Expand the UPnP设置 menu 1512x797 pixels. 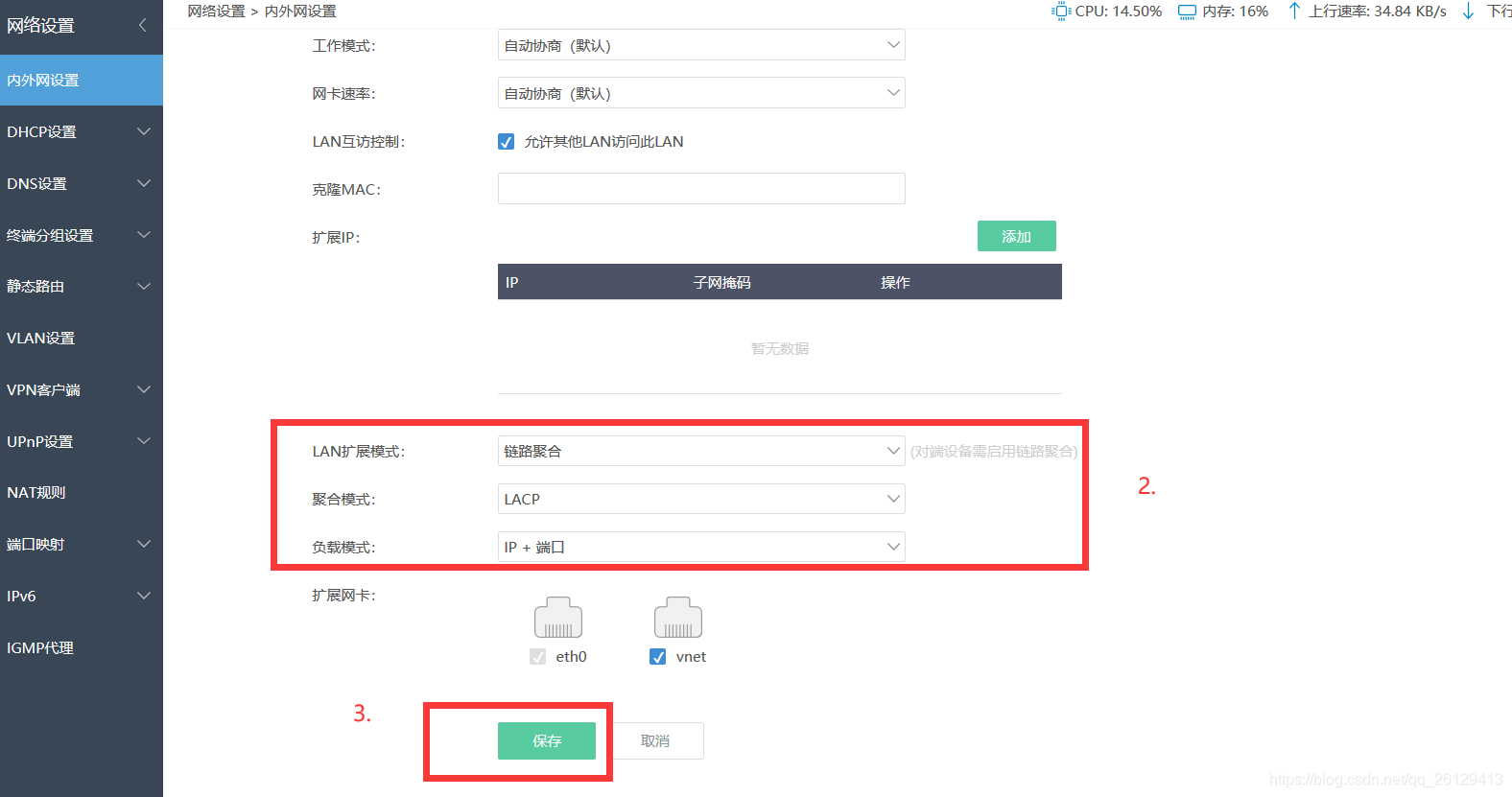tap(82, 441)
